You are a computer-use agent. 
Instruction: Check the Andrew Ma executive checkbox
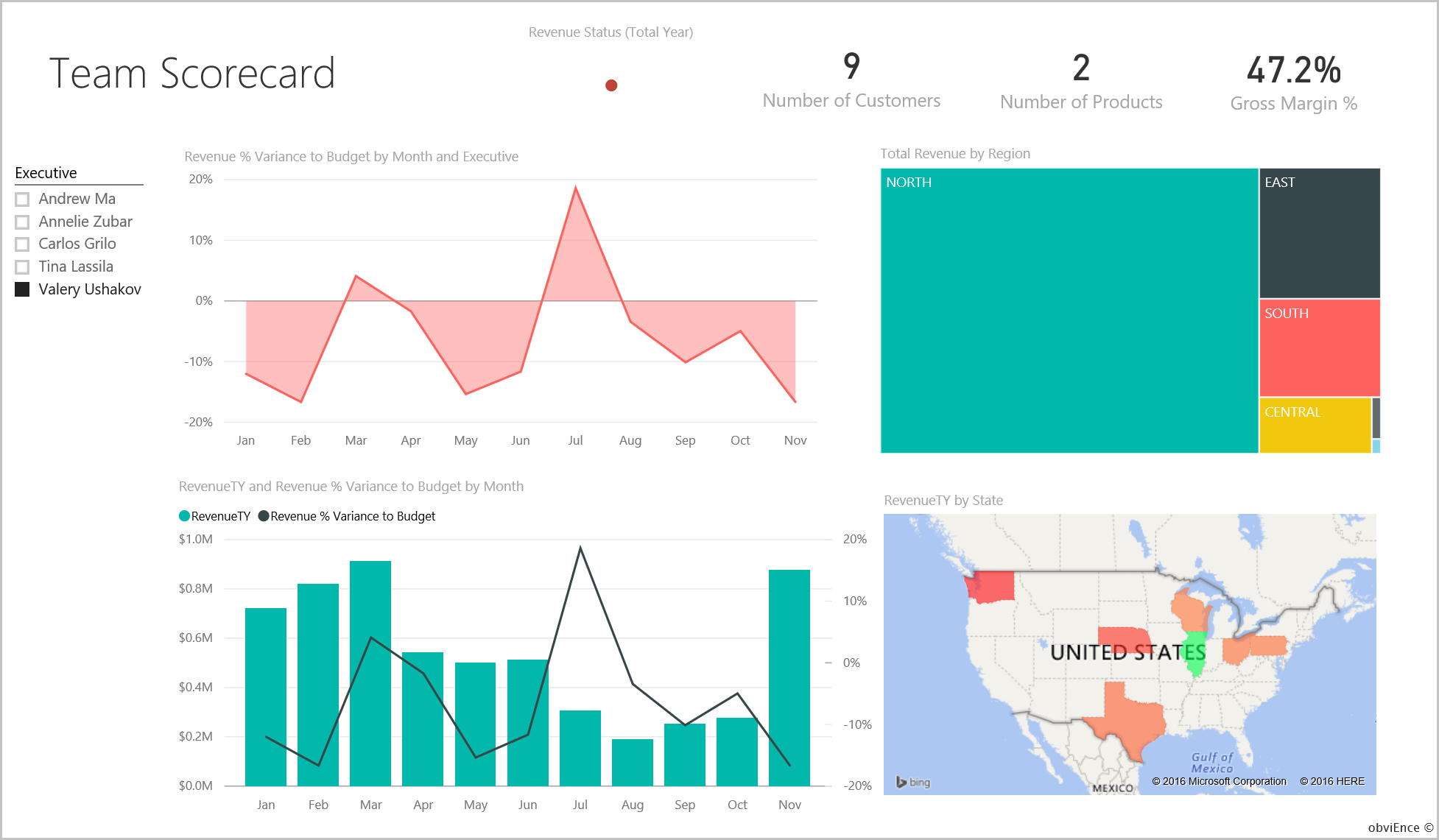[x=22, y=199]
